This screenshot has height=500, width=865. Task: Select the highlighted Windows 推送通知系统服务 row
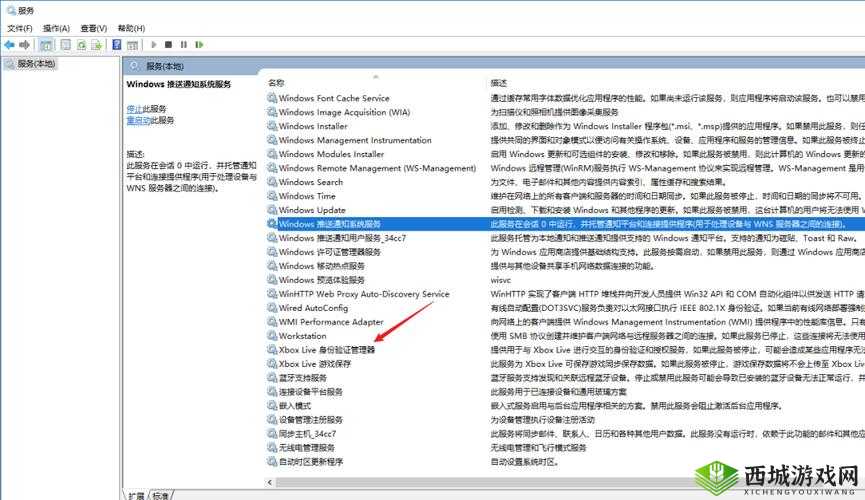tap(565, 224)
